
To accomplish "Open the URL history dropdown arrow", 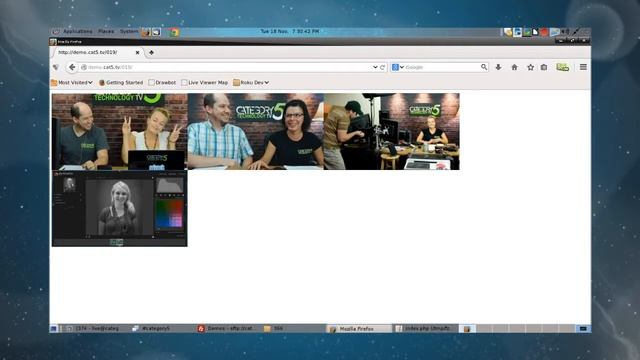I will click(375, 67).
